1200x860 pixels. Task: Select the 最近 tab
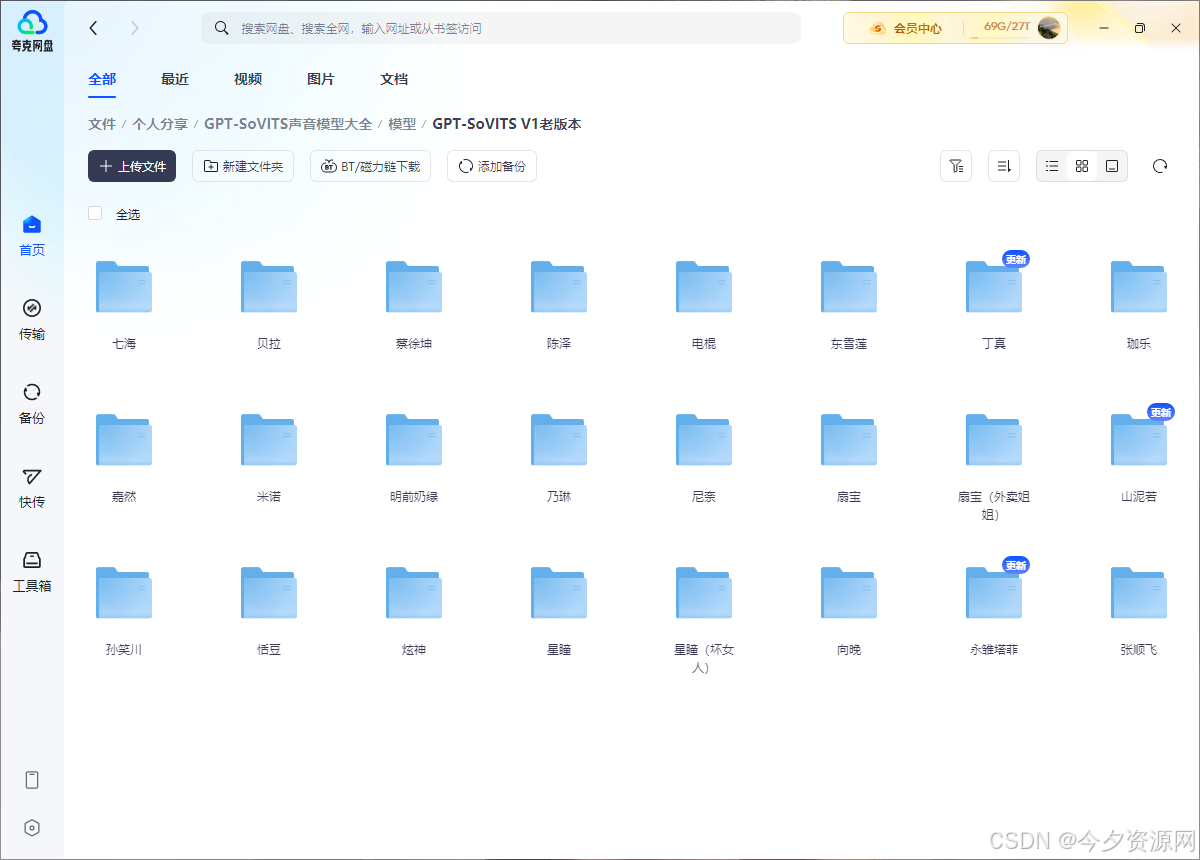175,79
